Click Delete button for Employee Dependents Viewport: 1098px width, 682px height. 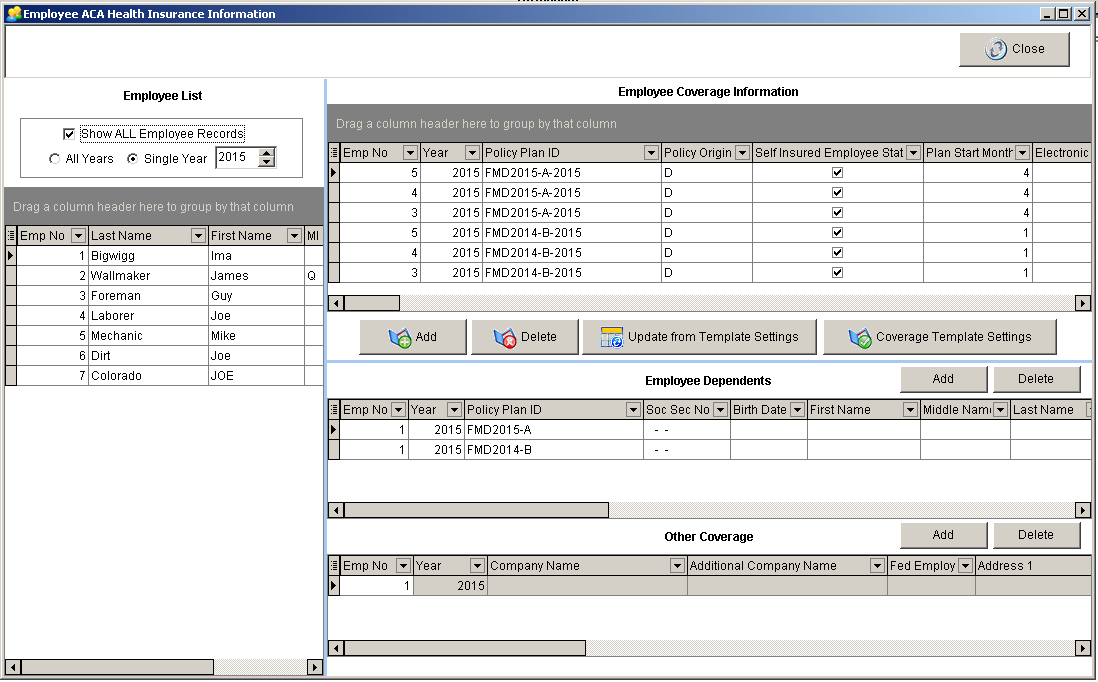coord(1036,379)
